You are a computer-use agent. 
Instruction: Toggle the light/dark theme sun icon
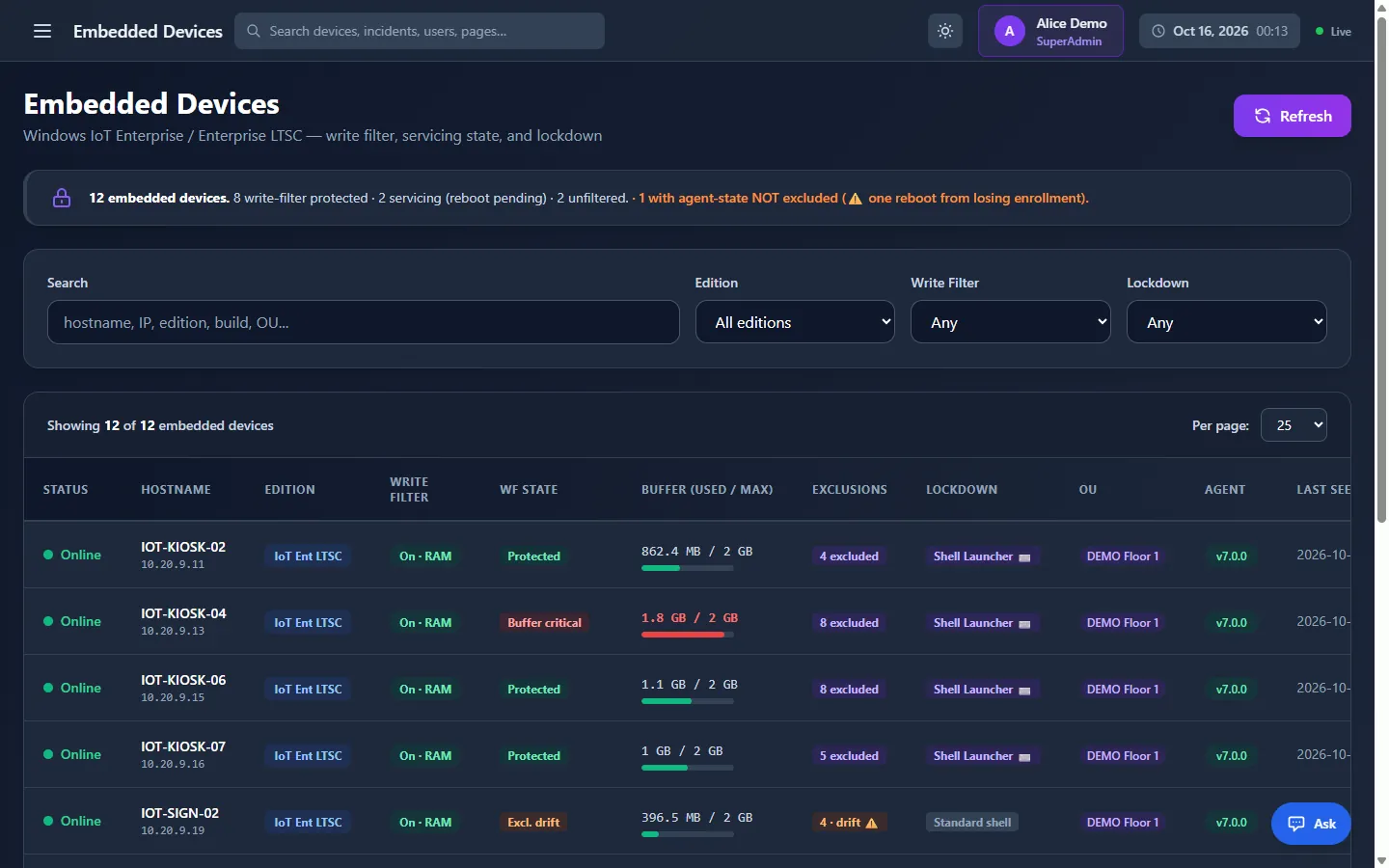(945, 31)
